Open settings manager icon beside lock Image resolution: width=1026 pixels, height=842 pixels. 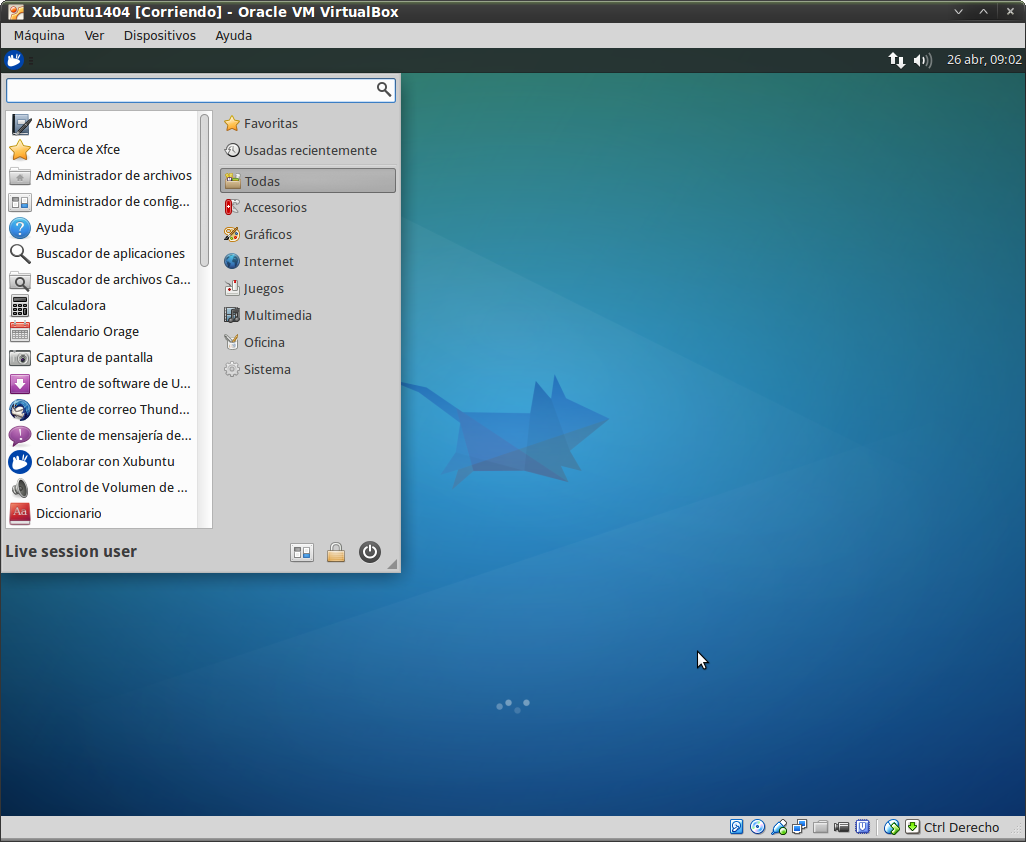[302, 552]
